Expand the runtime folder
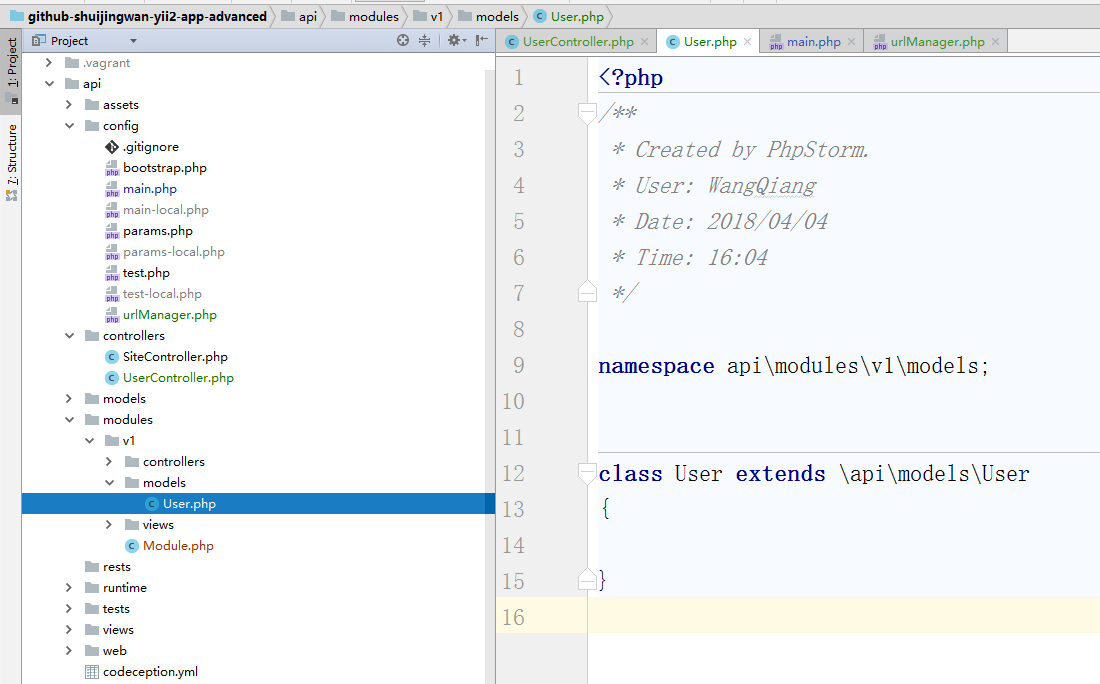1100x684 pixels. pos(68,588)
